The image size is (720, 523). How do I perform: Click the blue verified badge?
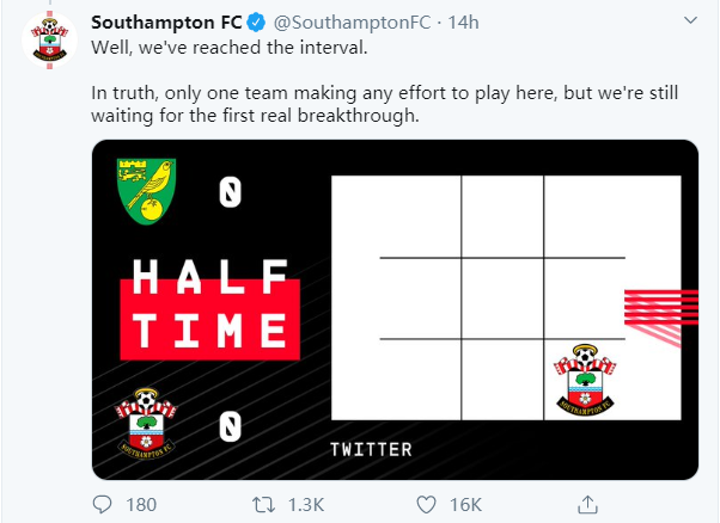point(254,22)
